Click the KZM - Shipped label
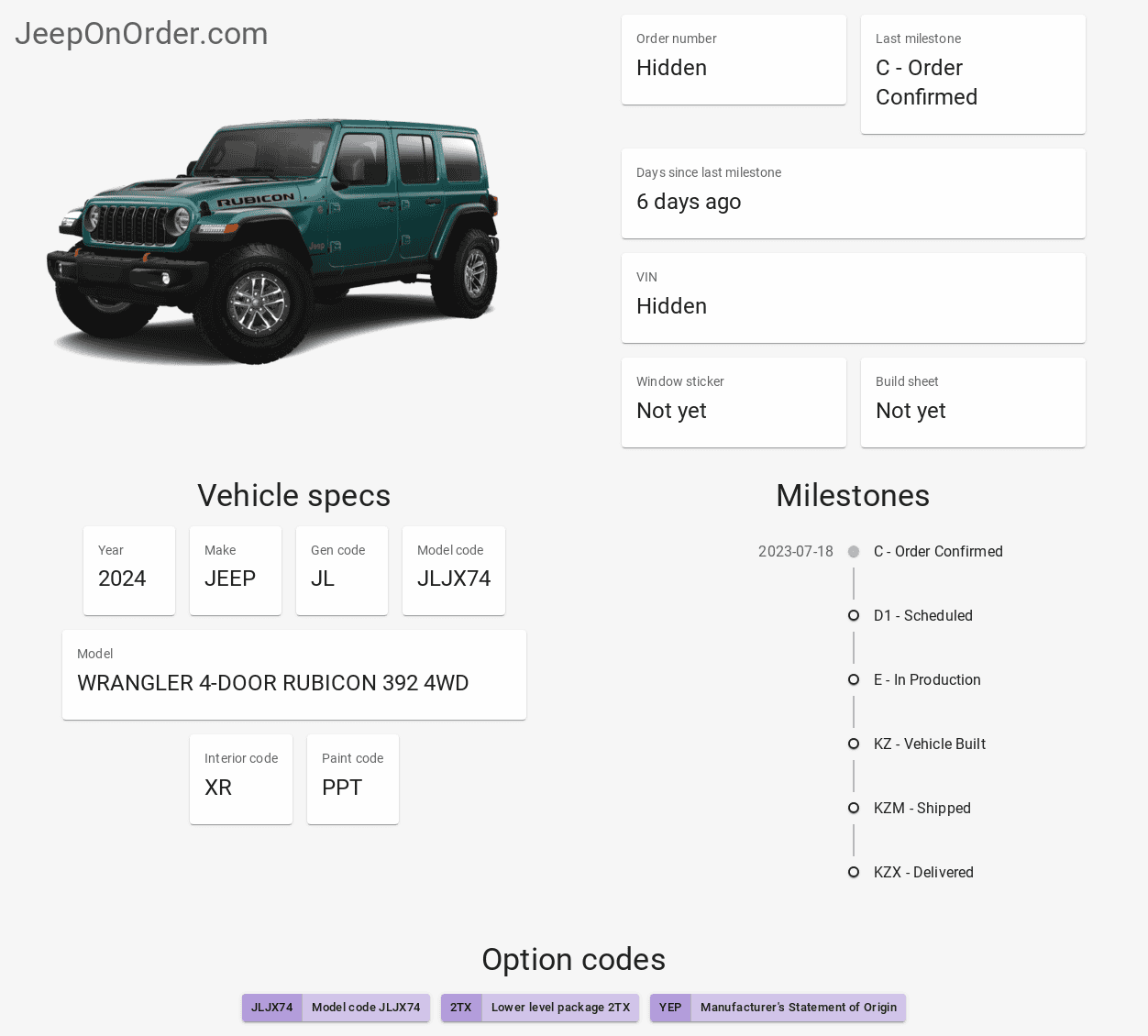The image size is (1148, 1036). click(922, 809)
